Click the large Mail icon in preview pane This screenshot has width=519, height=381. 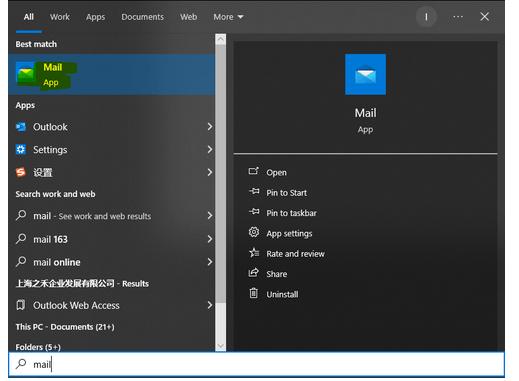[365, 75]
